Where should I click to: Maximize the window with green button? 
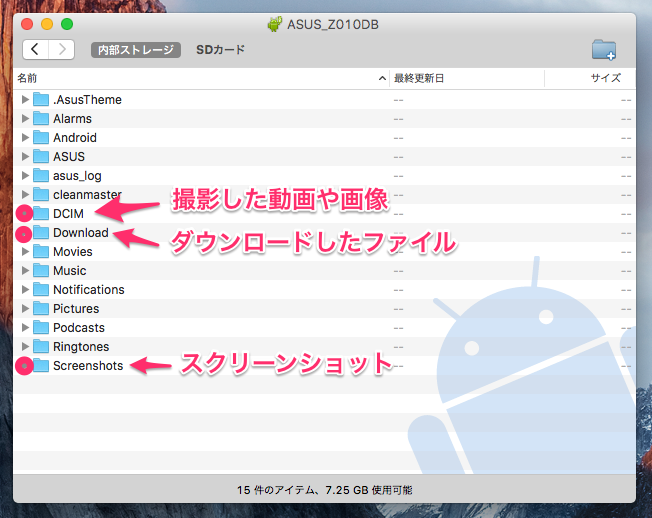tap(67, 24)
